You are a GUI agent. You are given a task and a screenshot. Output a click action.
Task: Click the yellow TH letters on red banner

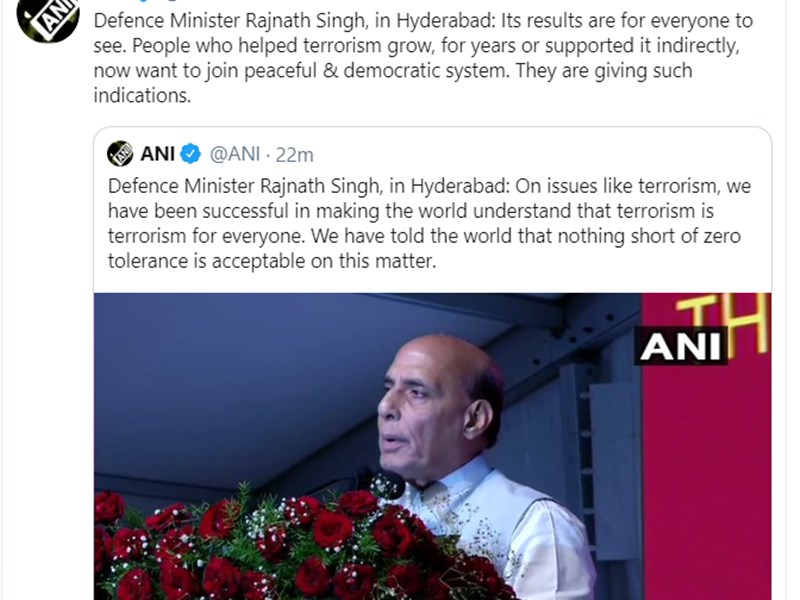(723, 323)
